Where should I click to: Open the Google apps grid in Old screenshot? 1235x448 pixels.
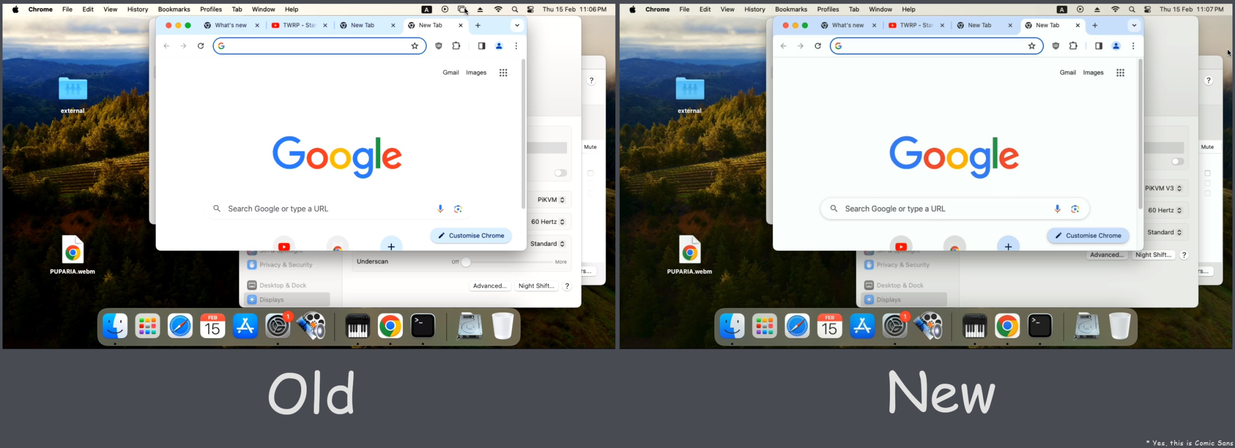click(503, 73)
